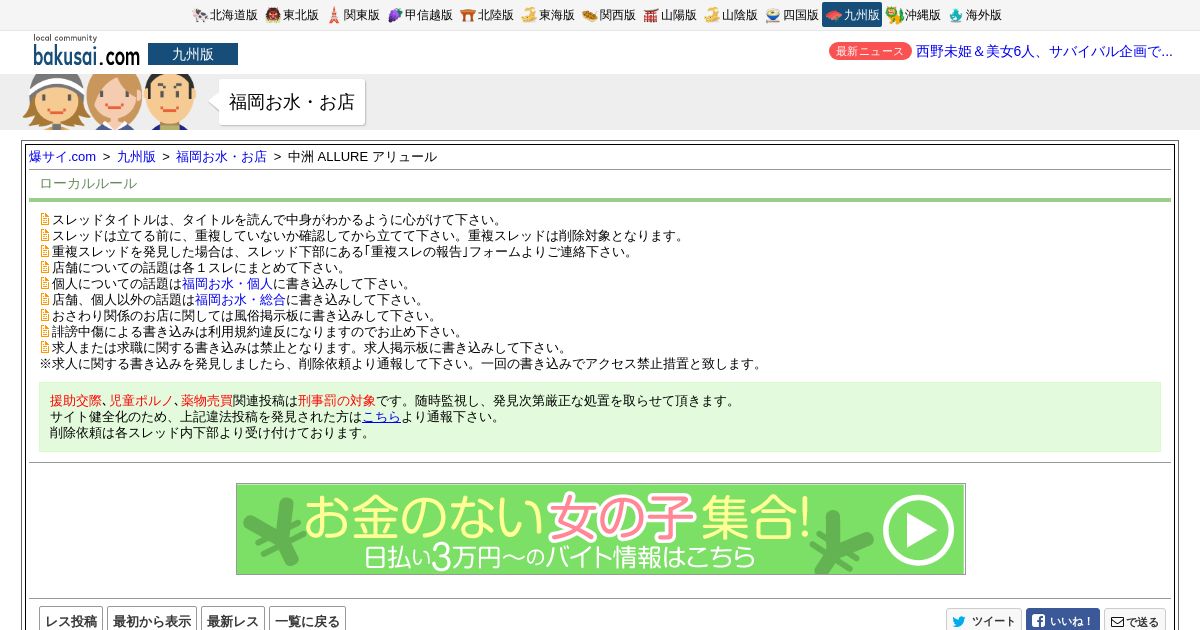Click the three faces mascot image
1200x630 pixels.
click(x=110, y=101)
